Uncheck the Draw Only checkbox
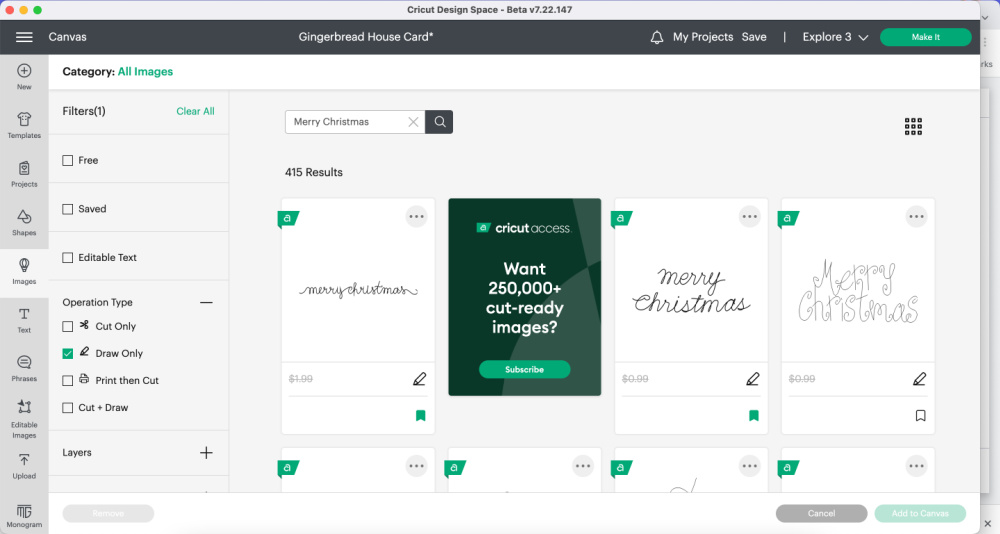Viewport: 1000px width, 534px height. tap(68, 353)
